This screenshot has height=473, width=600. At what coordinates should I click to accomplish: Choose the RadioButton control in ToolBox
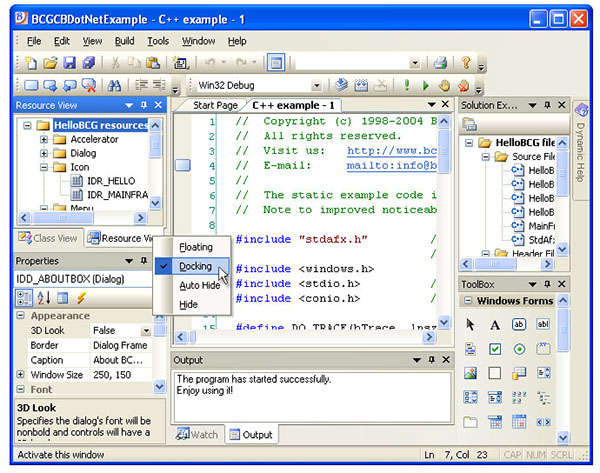(519, 349)
